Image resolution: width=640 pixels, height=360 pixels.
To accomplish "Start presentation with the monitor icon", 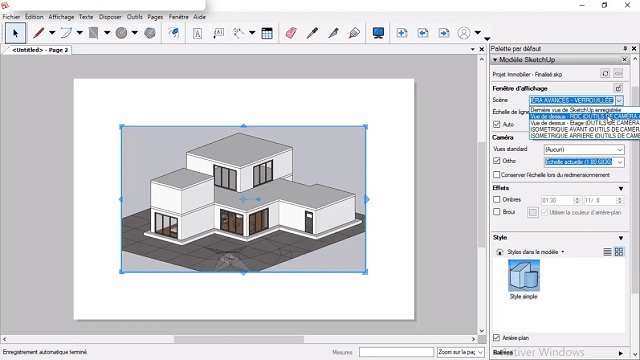I will (378, 33).
